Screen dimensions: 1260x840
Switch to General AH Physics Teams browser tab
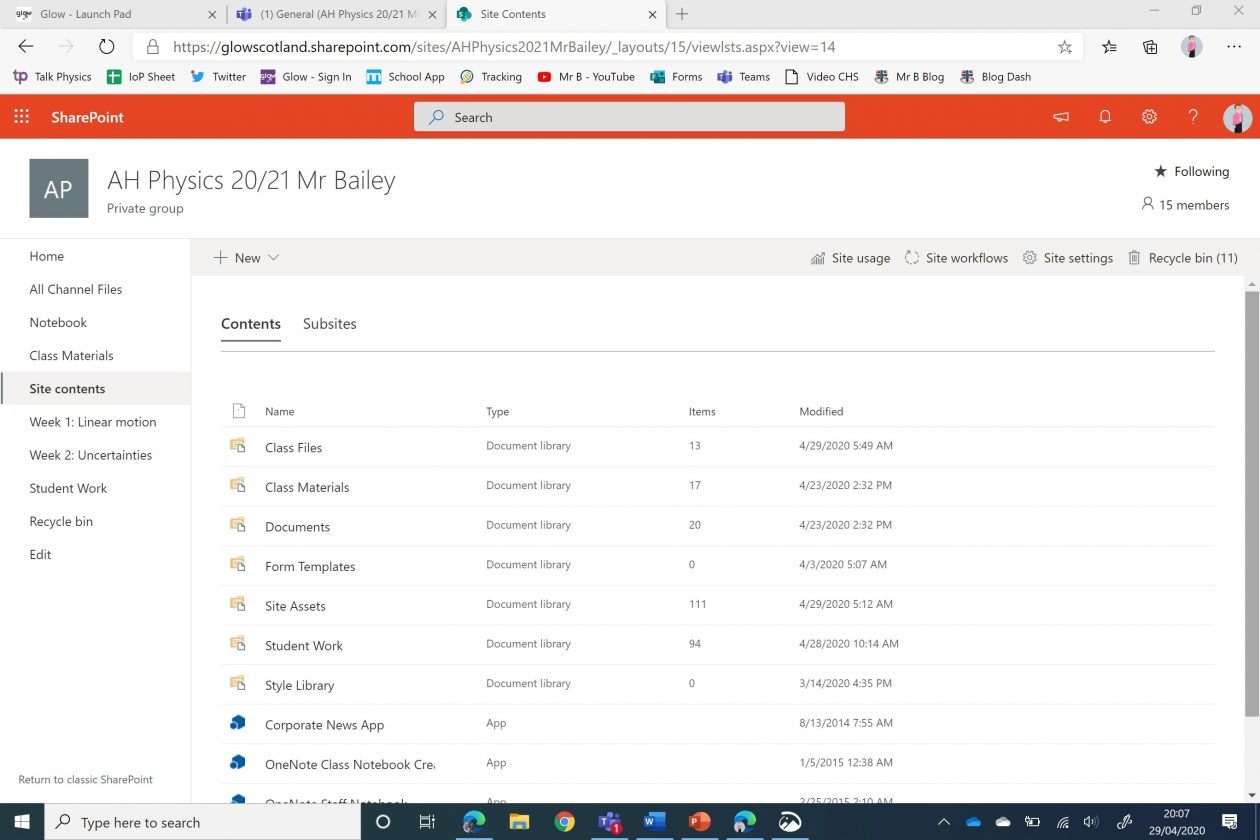tap(335, 14)
